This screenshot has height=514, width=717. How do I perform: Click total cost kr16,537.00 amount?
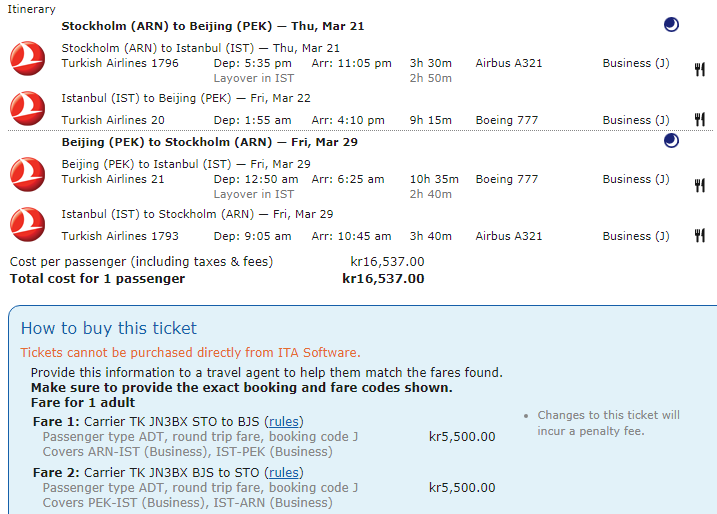[x=383, y=278]
